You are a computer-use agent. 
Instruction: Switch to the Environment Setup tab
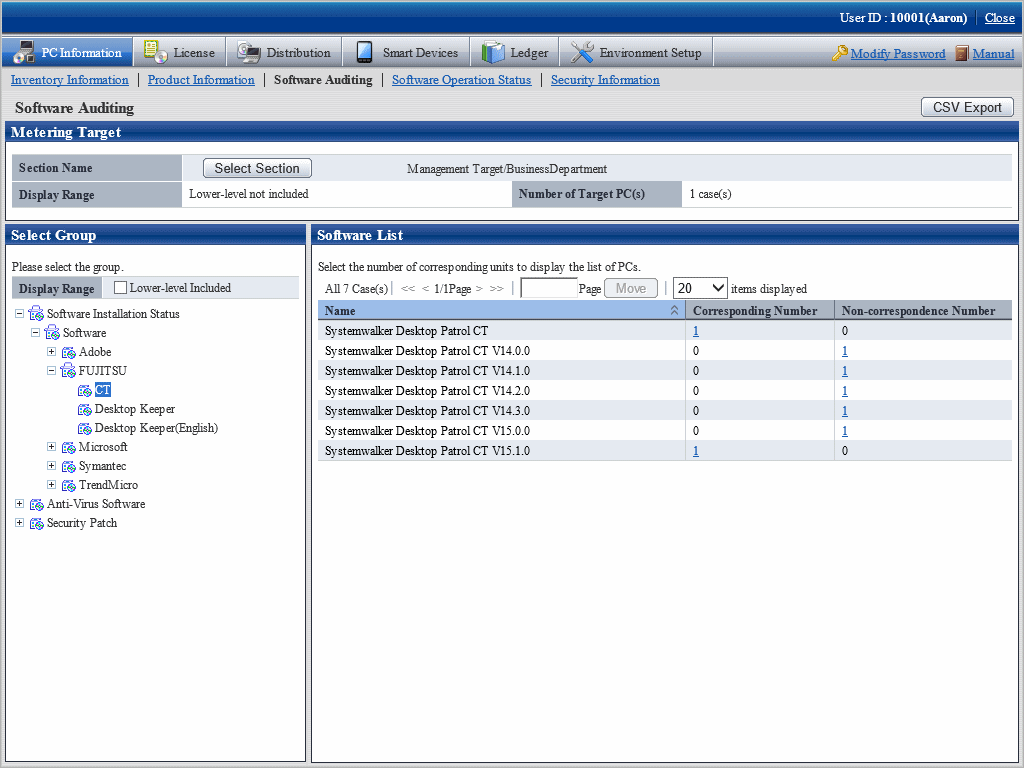pos(636,52)
